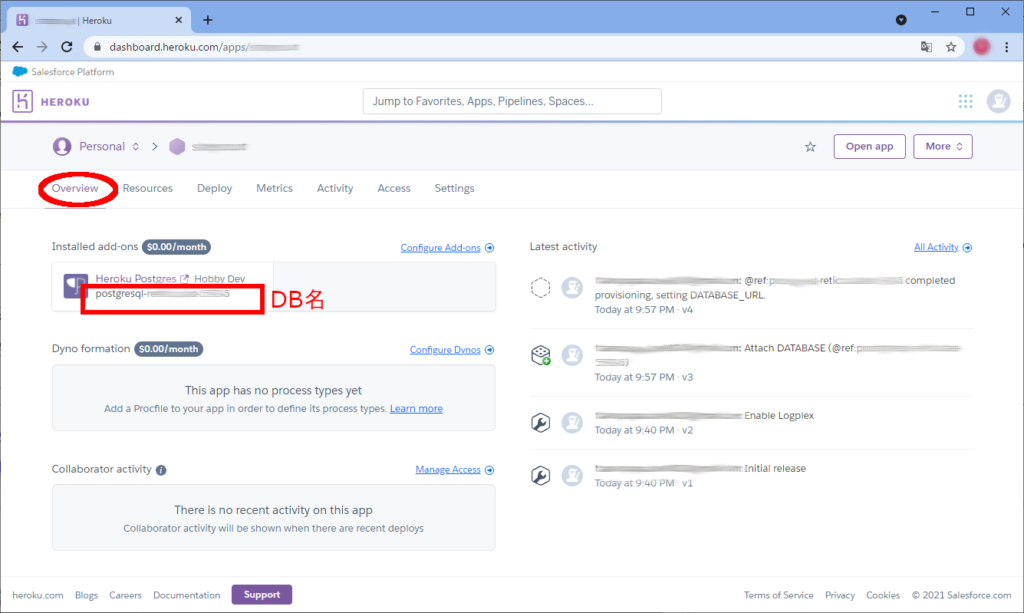
Task: Click the Open app button
Action: point(868,146)
